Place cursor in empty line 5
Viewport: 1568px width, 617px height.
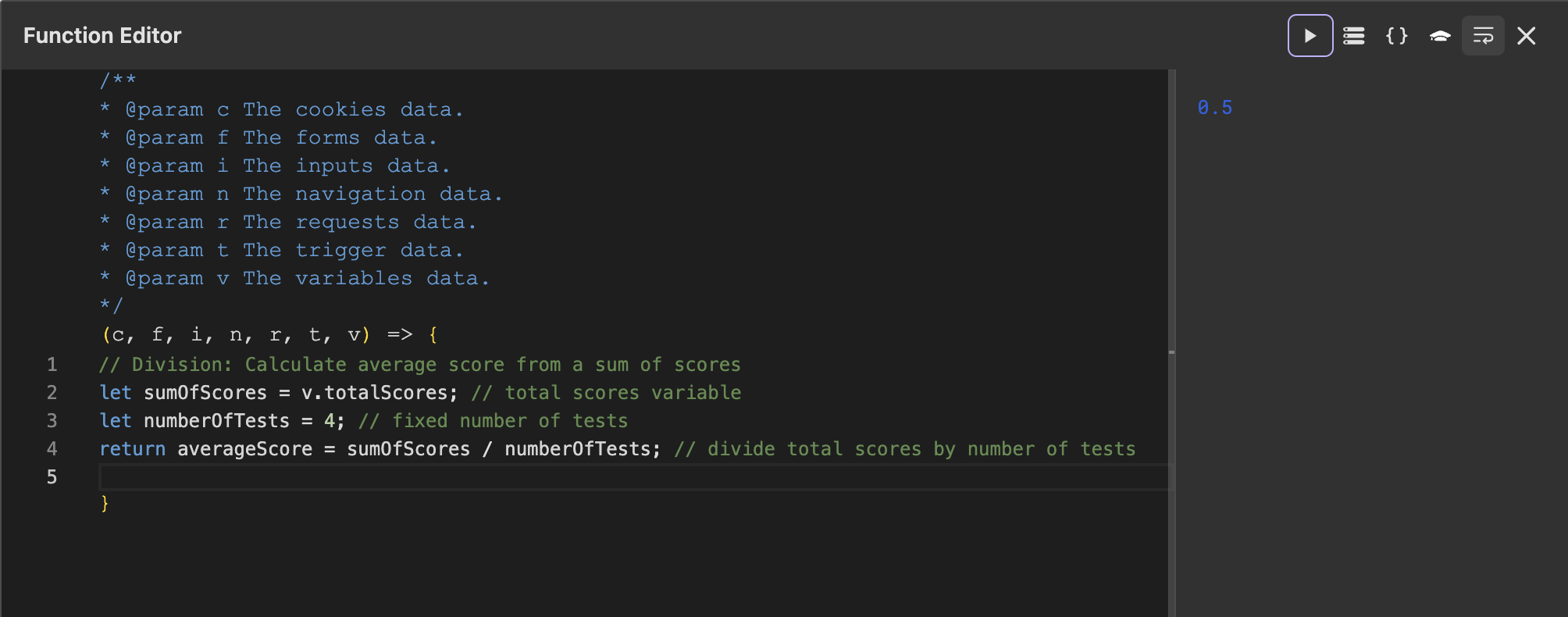click(x=634, y=476)
